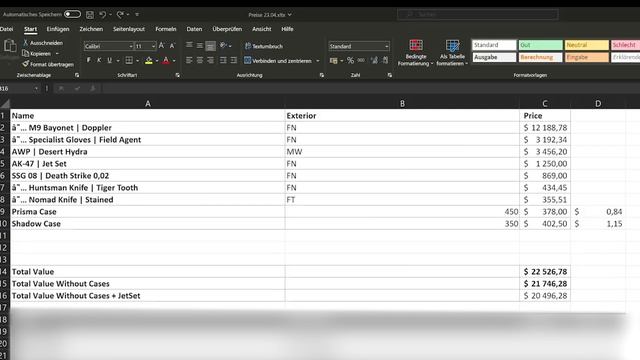Open the font size 11 dropdown
The height and width of the screenshot is (360, 640).
153,46
